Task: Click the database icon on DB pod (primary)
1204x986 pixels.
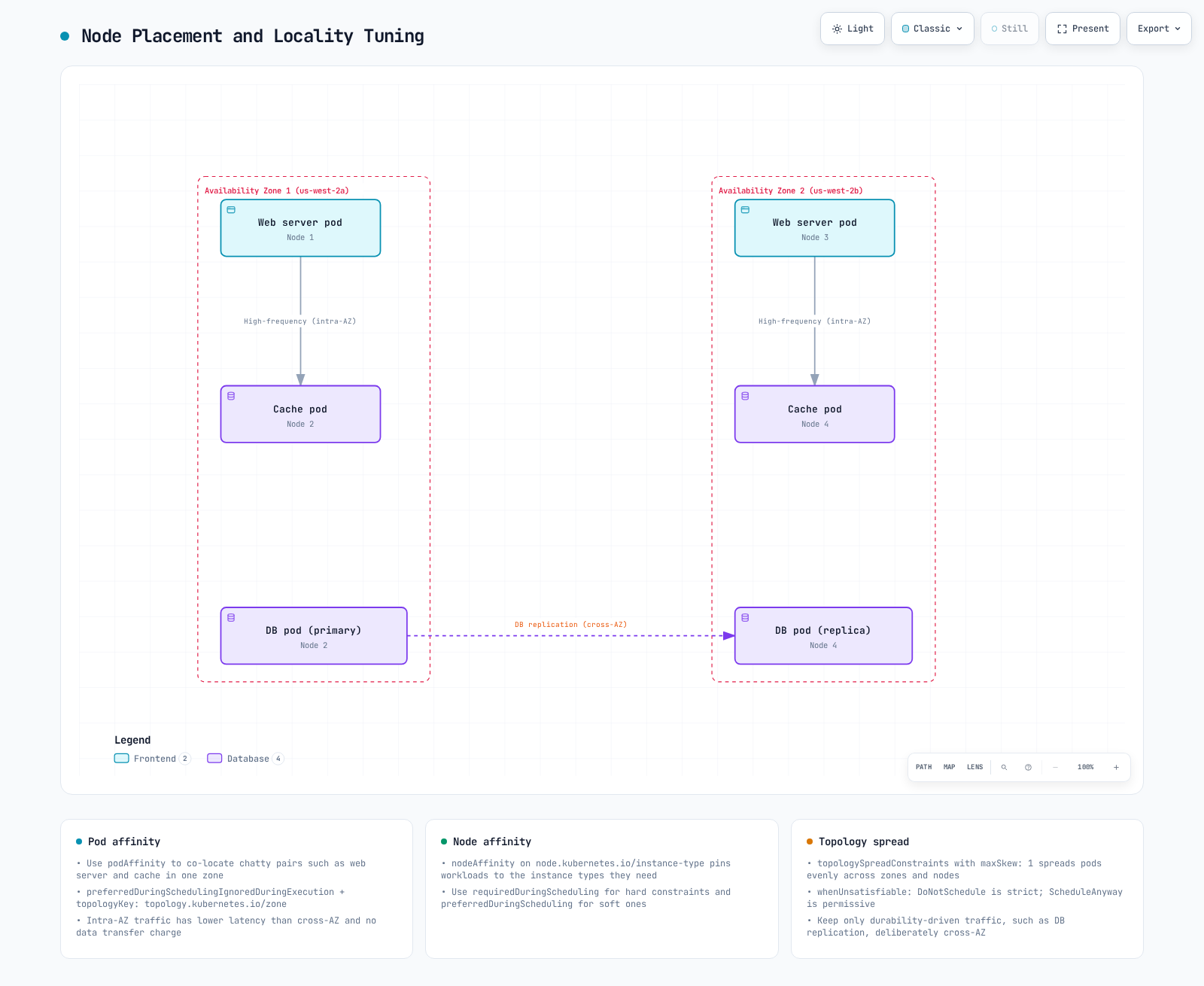Action: 231,617
